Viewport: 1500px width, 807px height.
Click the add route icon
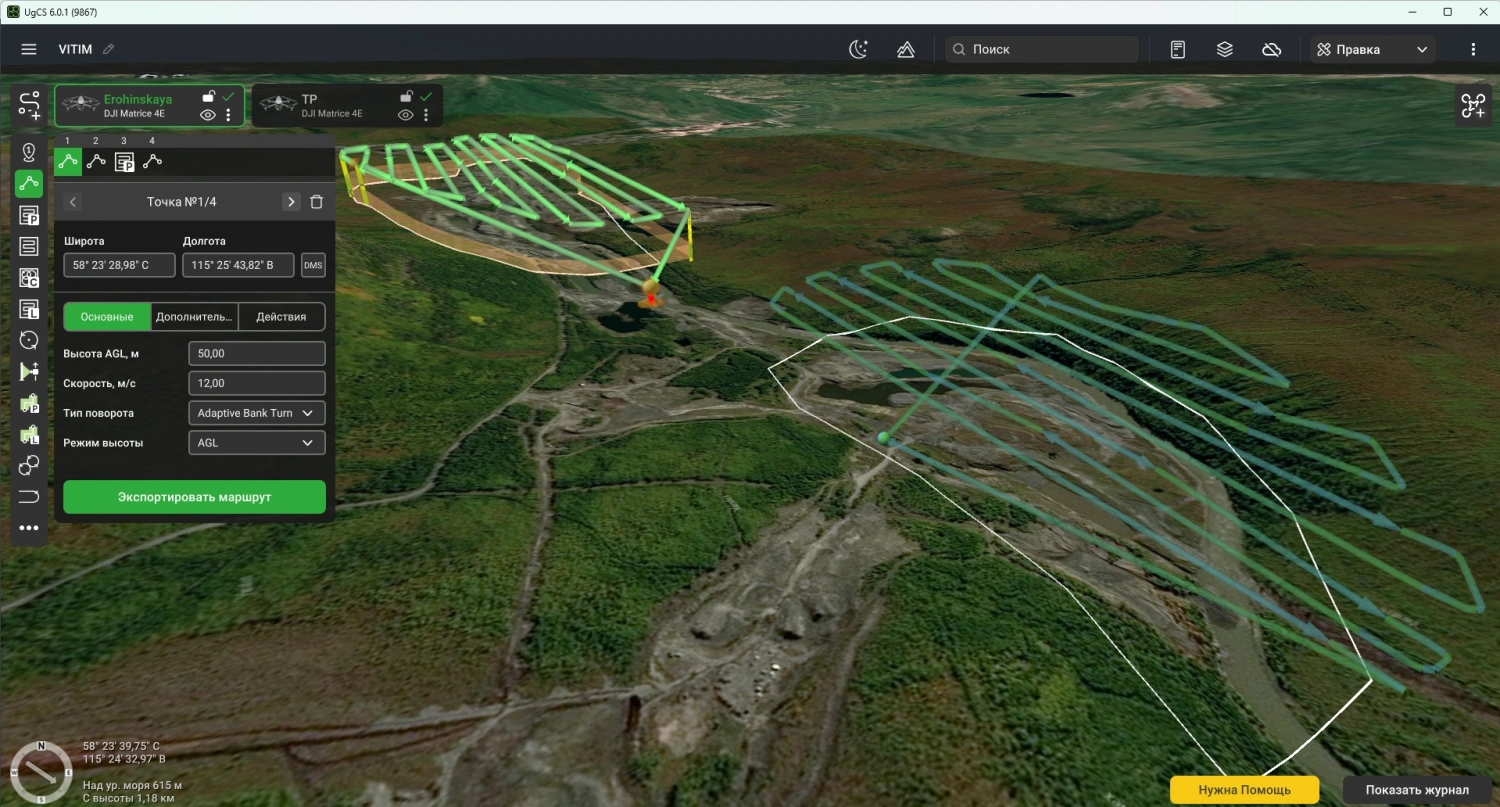point(29,106)
